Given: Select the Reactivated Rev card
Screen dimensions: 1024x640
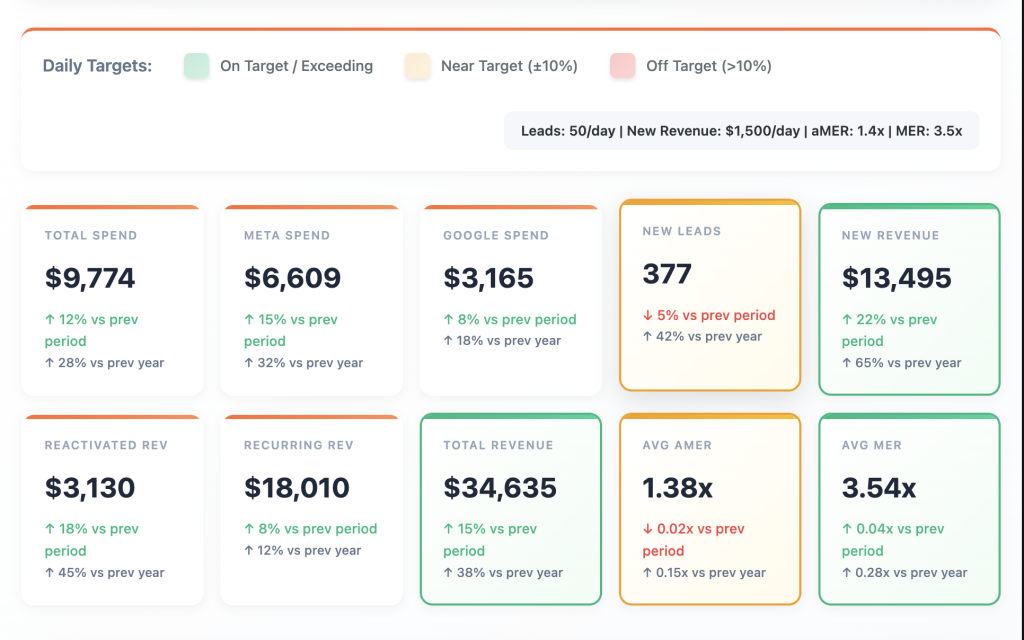Looking at the screenshot, I should click(x=112, y=510).
